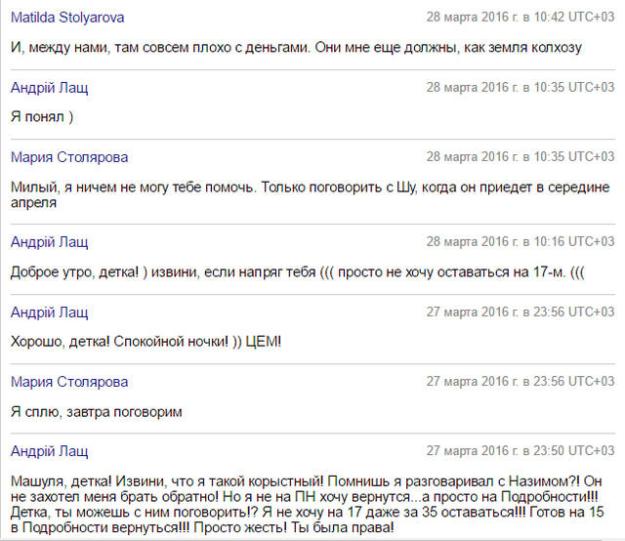
Task: Select the message starting 'Милый, я ничем'
Action: (300, 195)
